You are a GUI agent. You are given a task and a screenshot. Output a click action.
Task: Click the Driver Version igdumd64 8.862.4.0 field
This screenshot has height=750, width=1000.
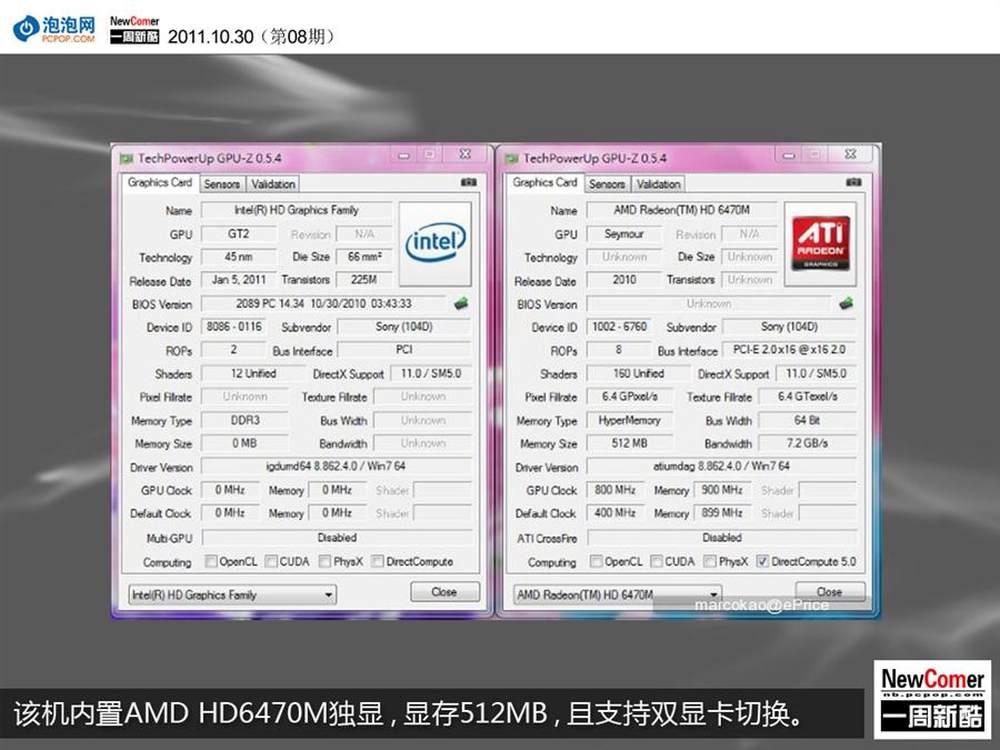coord(336,466)
